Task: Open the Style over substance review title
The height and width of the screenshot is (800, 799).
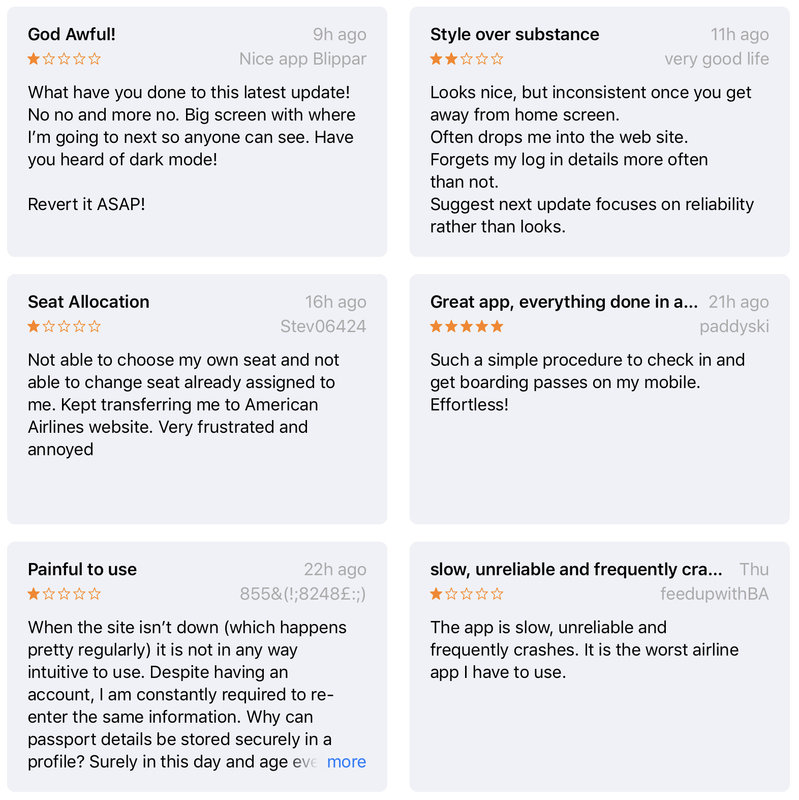Action: coord(514,34)
